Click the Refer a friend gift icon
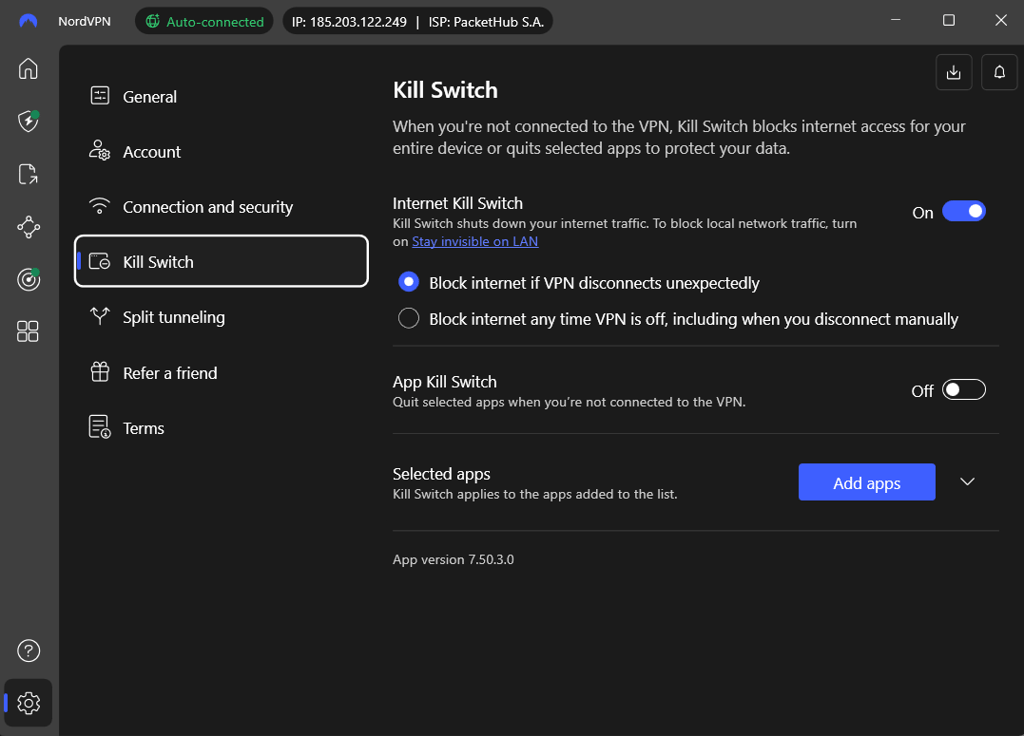 [x=100, y=372]
